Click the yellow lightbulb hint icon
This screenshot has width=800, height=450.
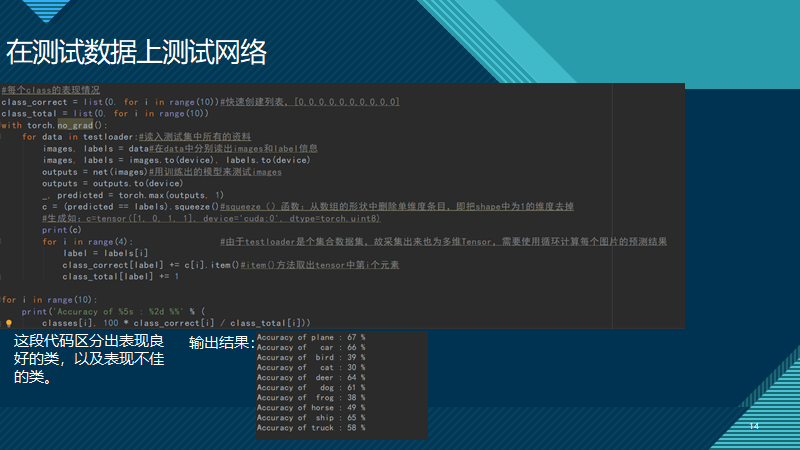[9, 323]
